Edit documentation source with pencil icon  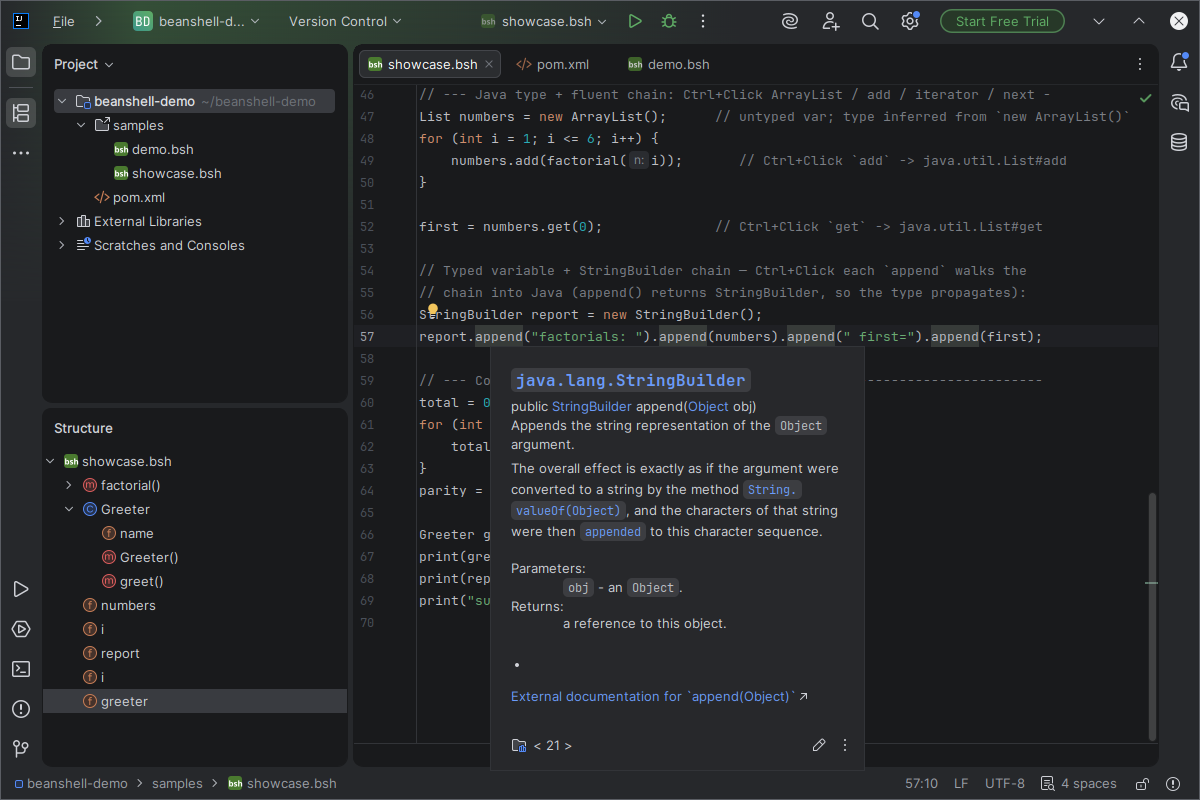click(819, 745)
